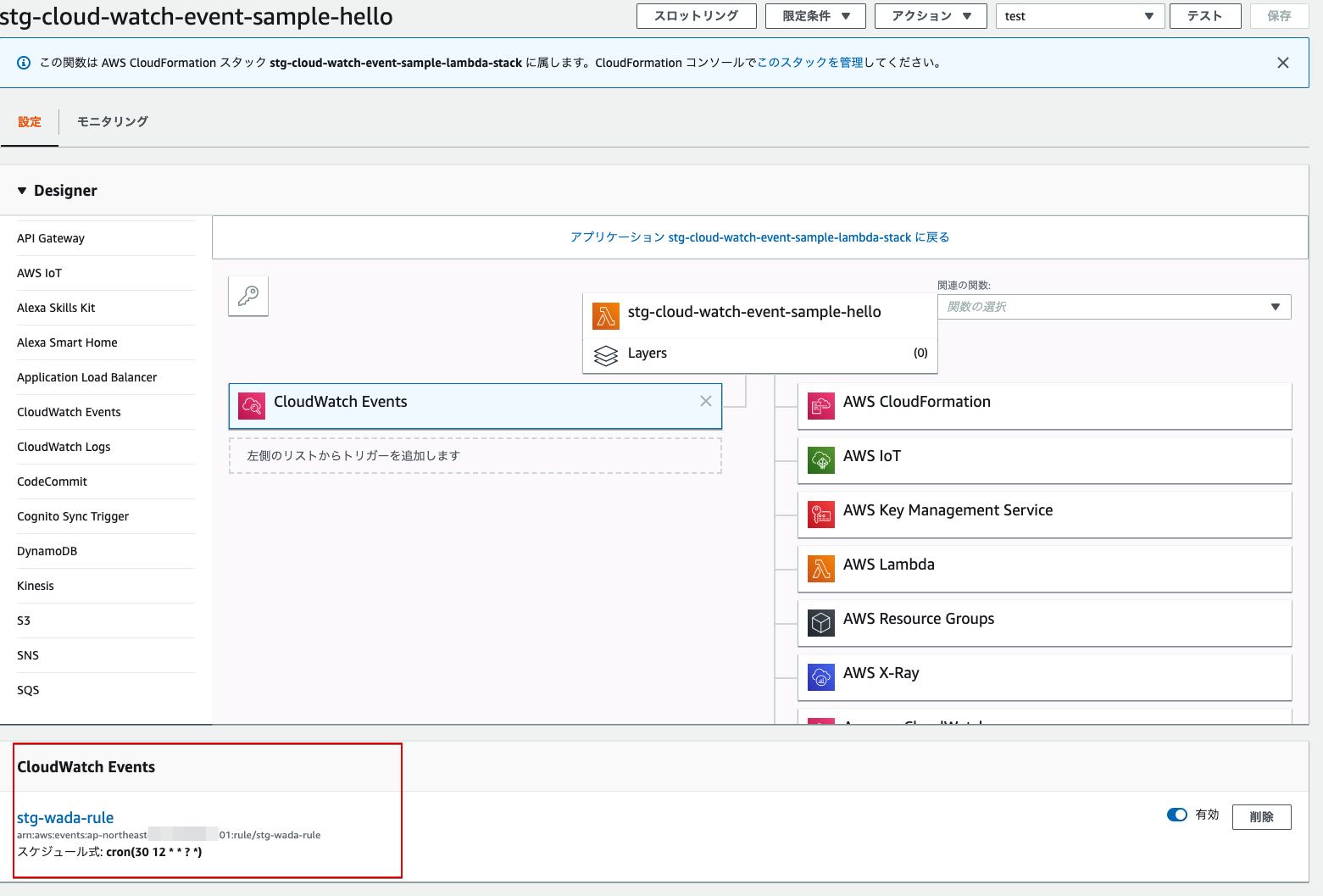Screen dimensions: 1323x896
Task: Open the stg-wada-rule link
Action: coord(65,817)
